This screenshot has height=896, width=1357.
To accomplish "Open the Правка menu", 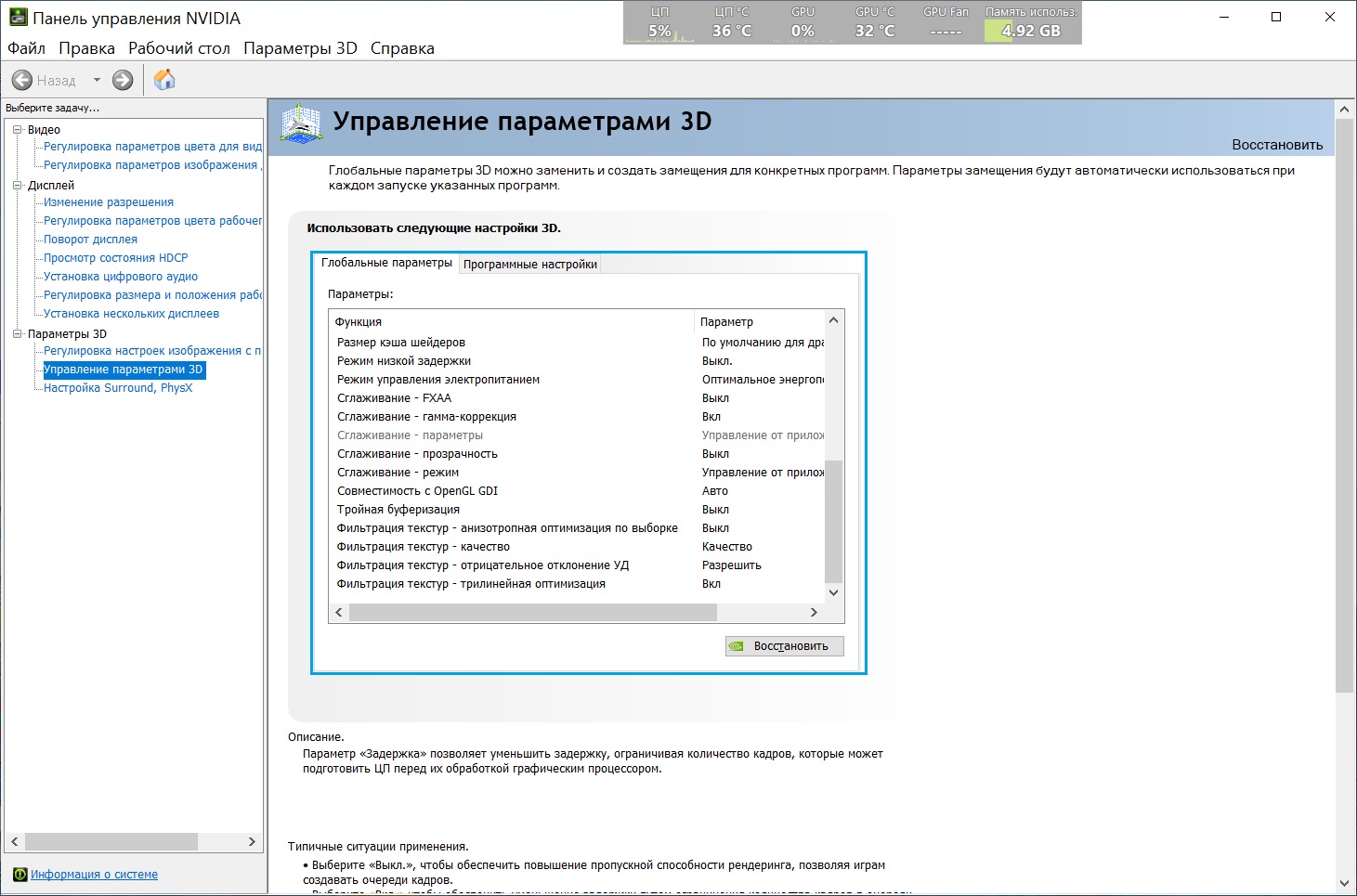I will coord(86,48).
